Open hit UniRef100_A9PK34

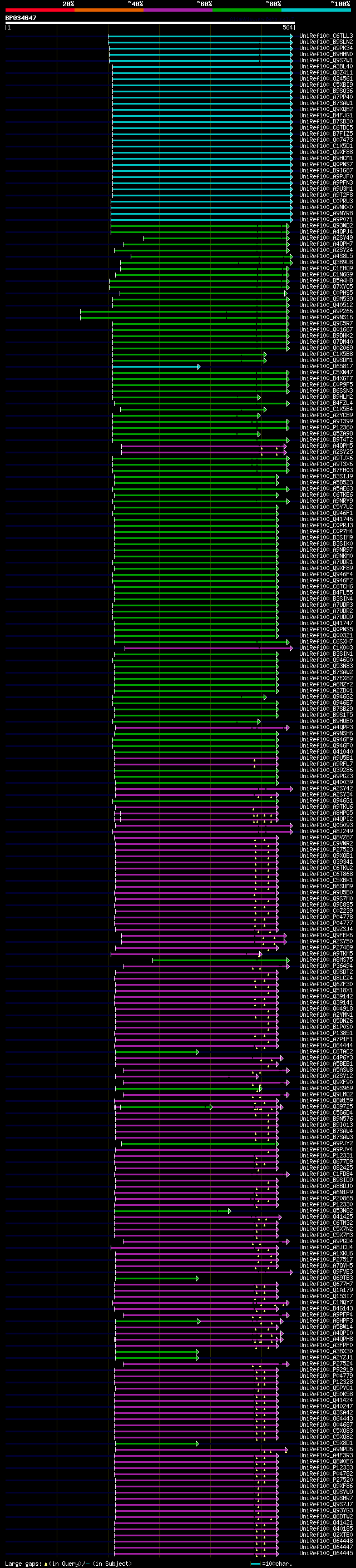click(x=326, y=48)
